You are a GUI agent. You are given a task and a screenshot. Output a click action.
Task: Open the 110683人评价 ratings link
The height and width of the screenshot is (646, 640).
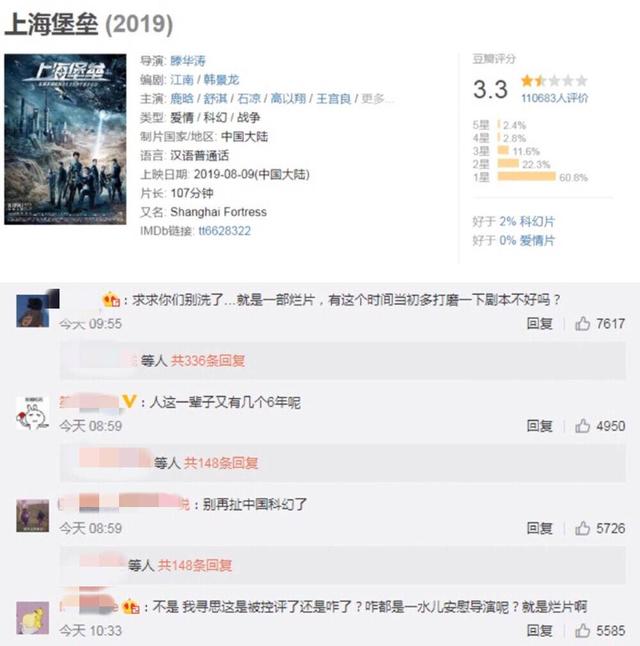coord(554,98)
